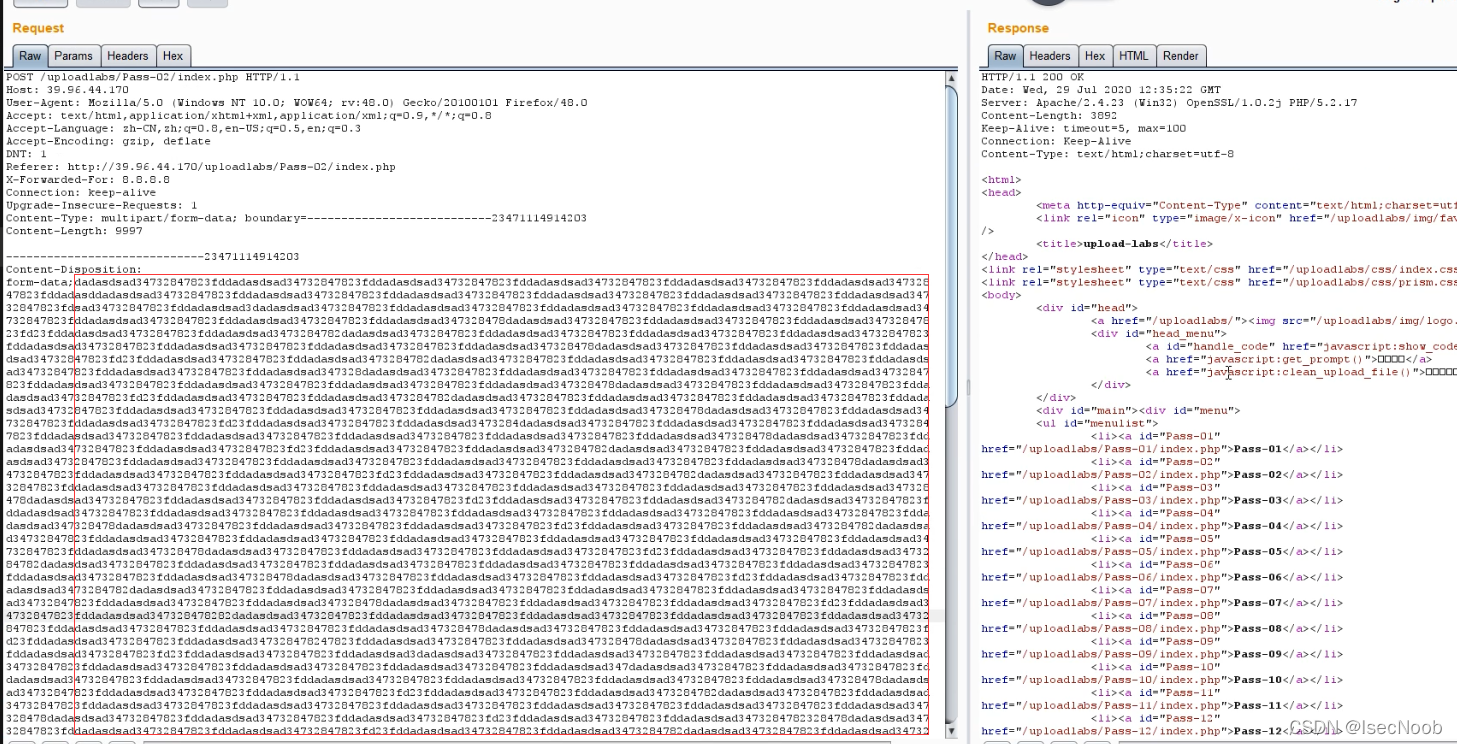Image resolution: width=1457 pixels, height=744 pixels.
Task: Click the Referer header line
Action: click(200, 167)
